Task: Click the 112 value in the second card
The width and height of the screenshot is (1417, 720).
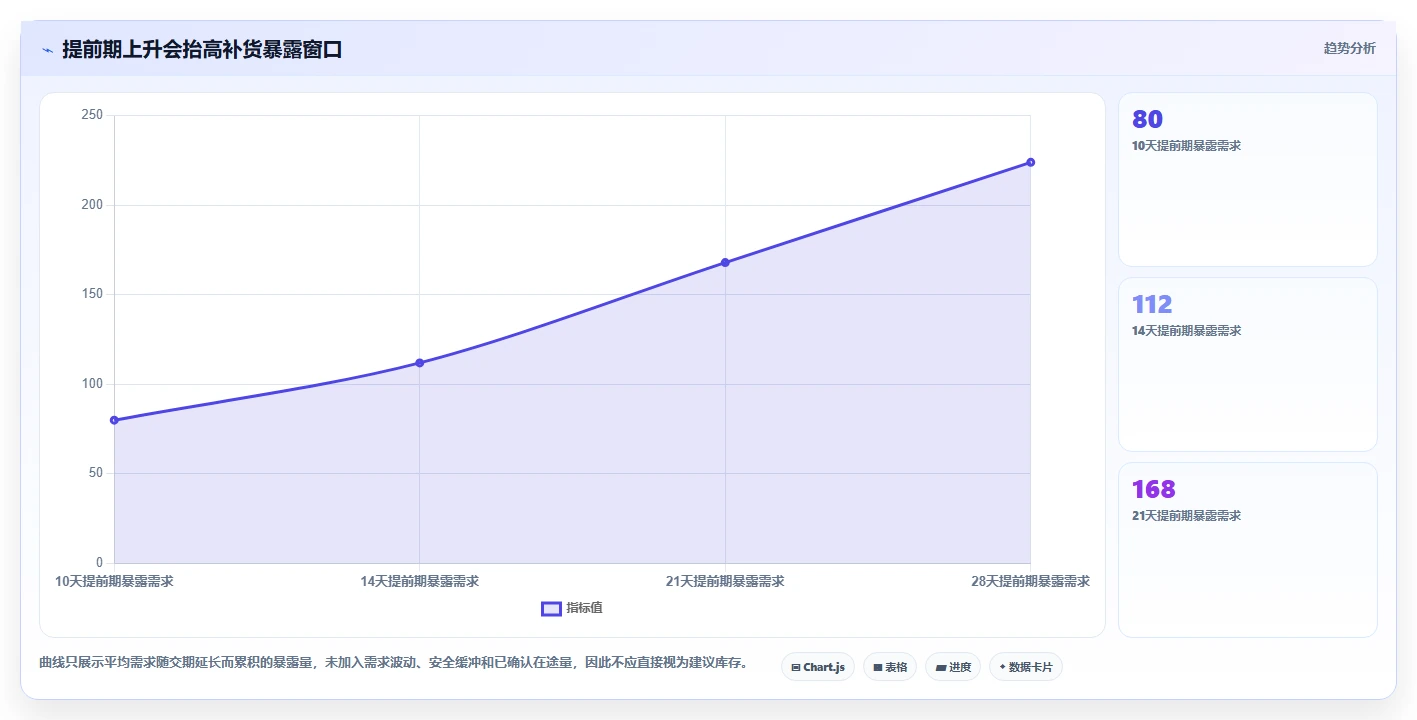Action: 1152,305
